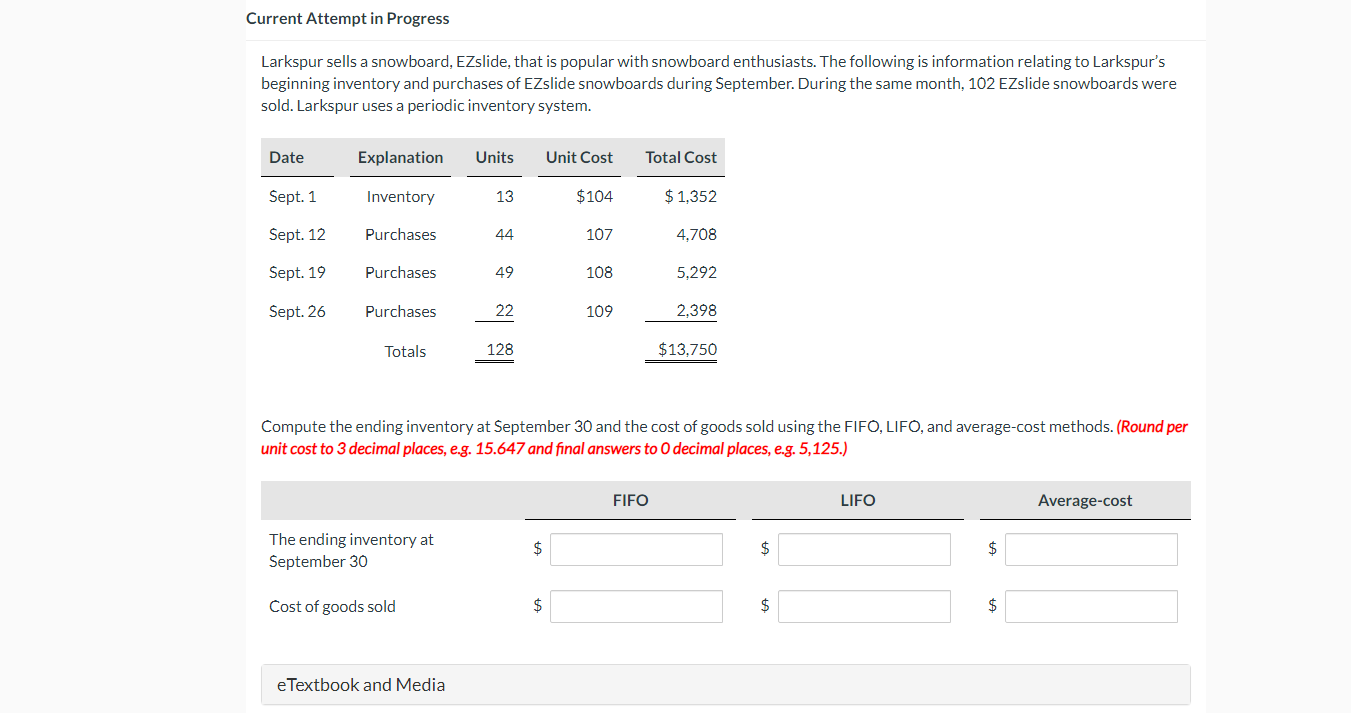This screenshot has height=713, width=1351.
Task: Click the 'Cost of goods sold' label
Action: click(332, 607)
